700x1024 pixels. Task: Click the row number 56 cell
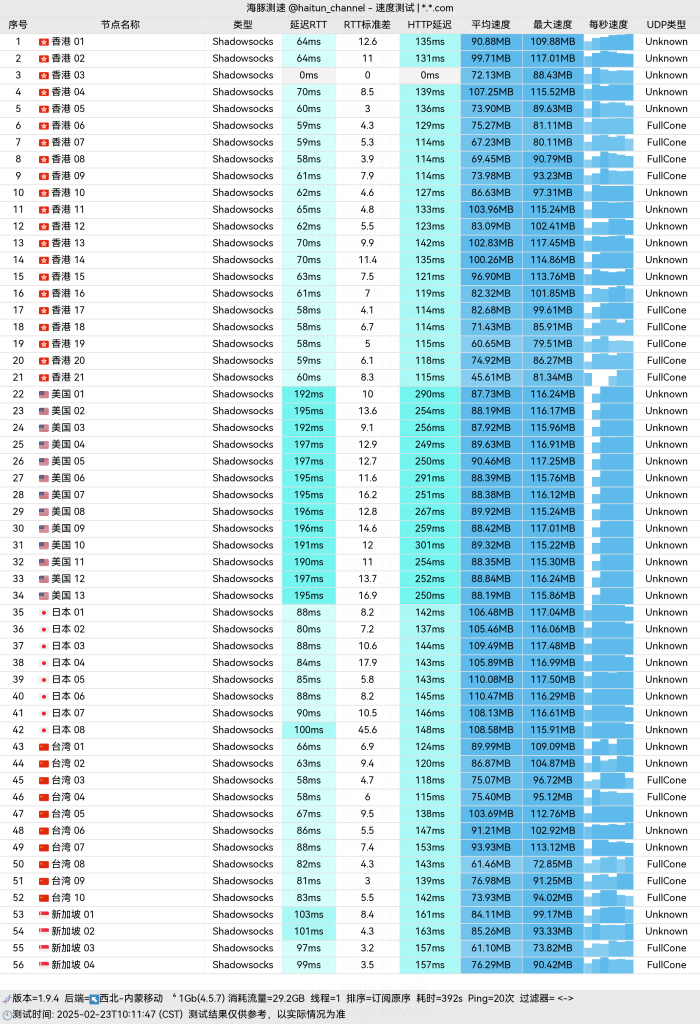18,965
